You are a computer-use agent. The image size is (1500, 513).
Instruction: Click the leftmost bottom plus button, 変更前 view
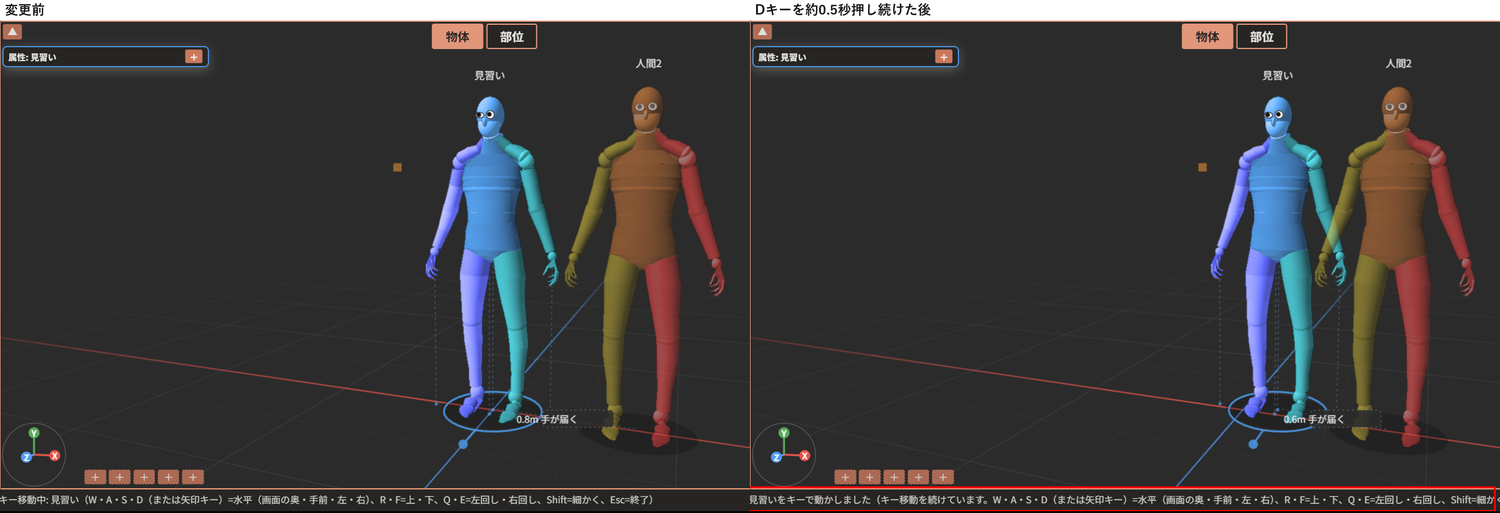(x=95, y=477)
